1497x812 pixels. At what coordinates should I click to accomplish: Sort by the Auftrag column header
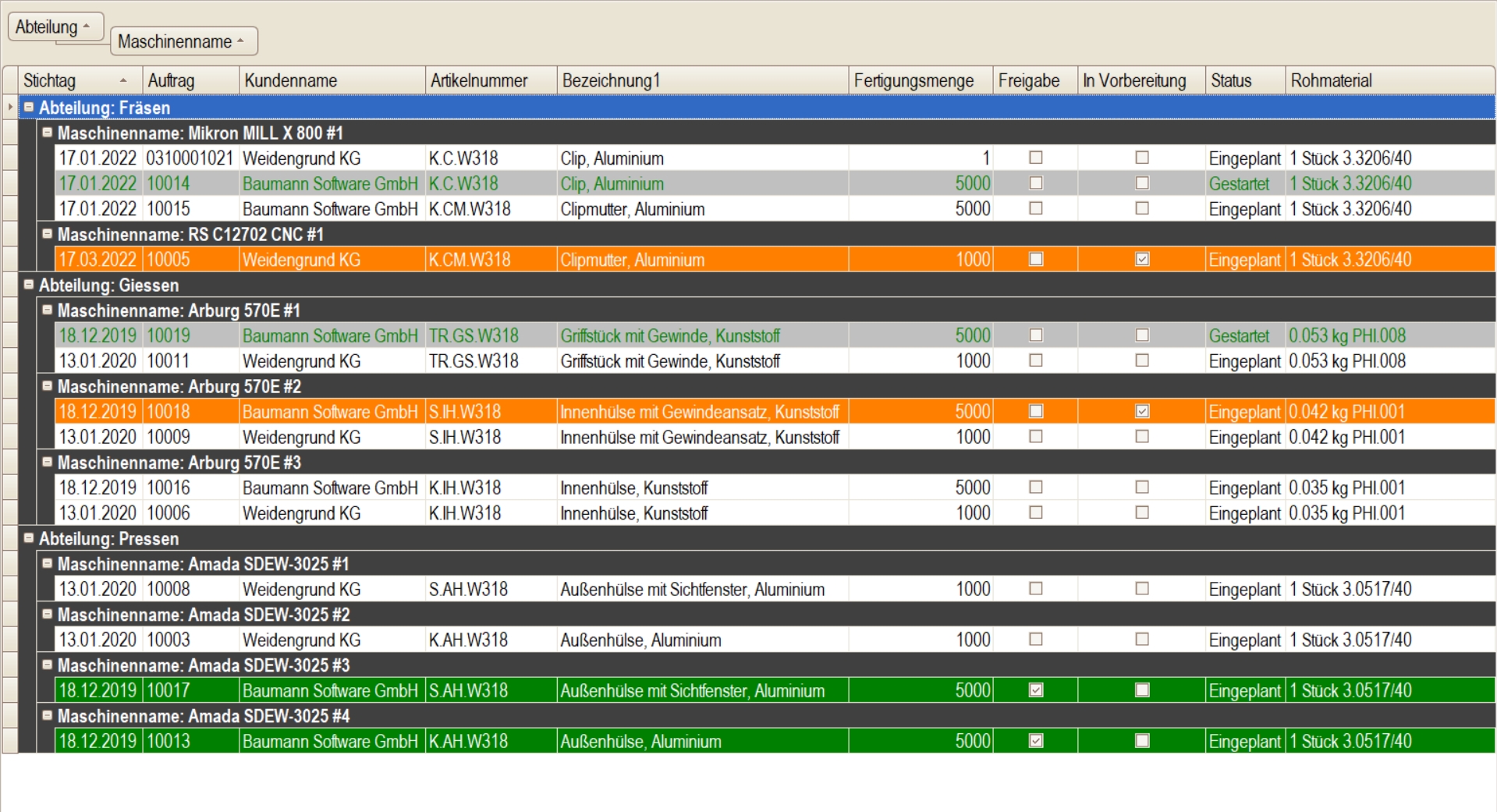pyautogui.click(x=190, y=80)
